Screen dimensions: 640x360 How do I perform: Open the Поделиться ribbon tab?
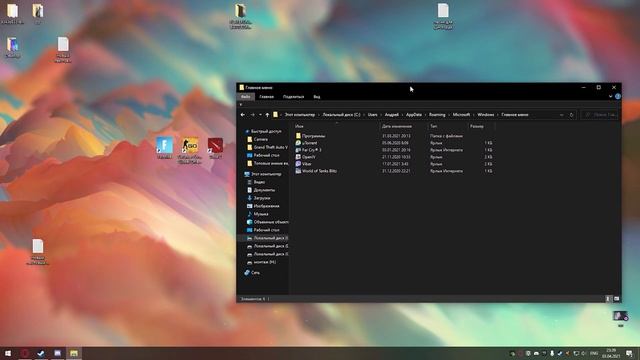pyautogui.click(x=293, y=97)
